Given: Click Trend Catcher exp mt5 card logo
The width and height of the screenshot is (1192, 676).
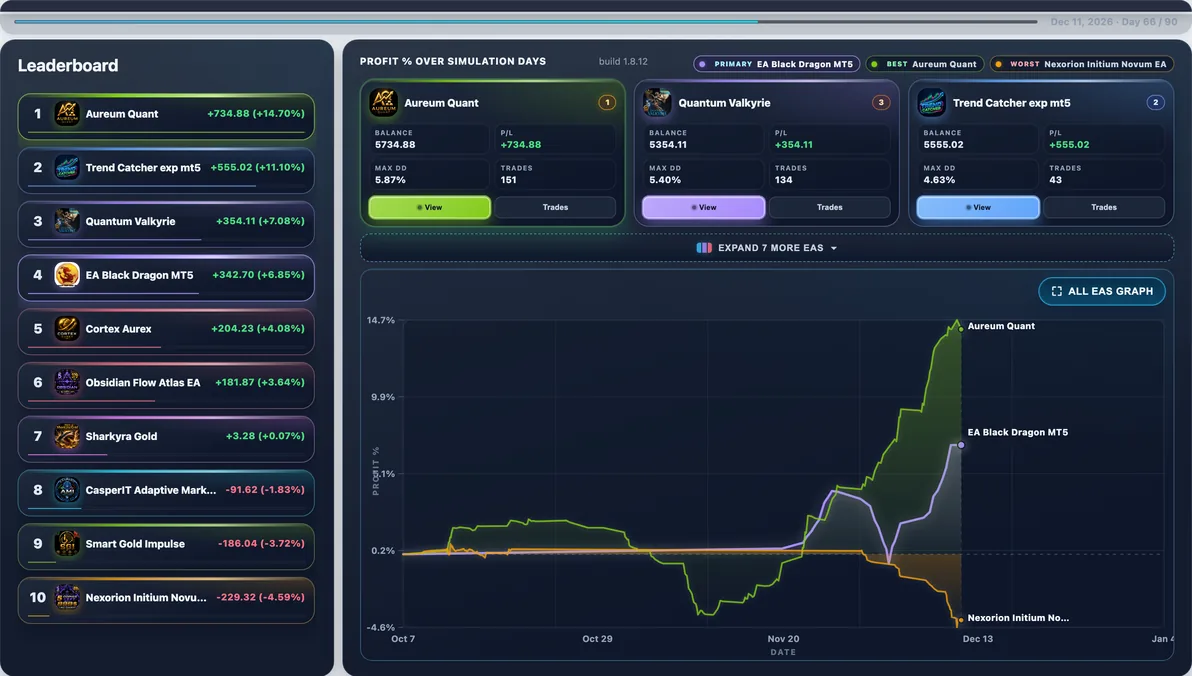Looking at the screenshot, I should coord(931,103).
